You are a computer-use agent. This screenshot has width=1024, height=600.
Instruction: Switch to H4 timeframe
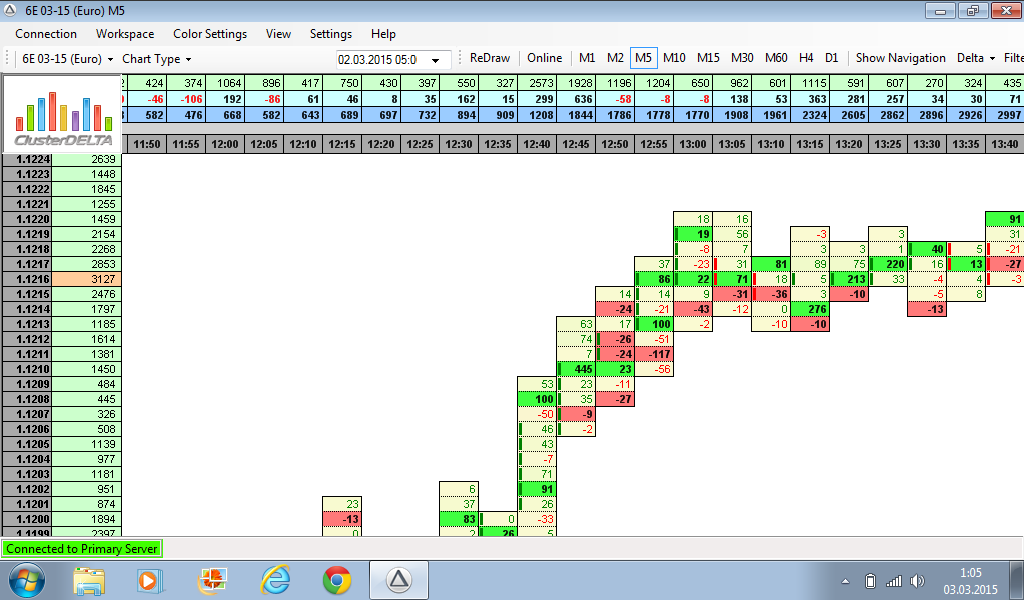pos(806,58)
